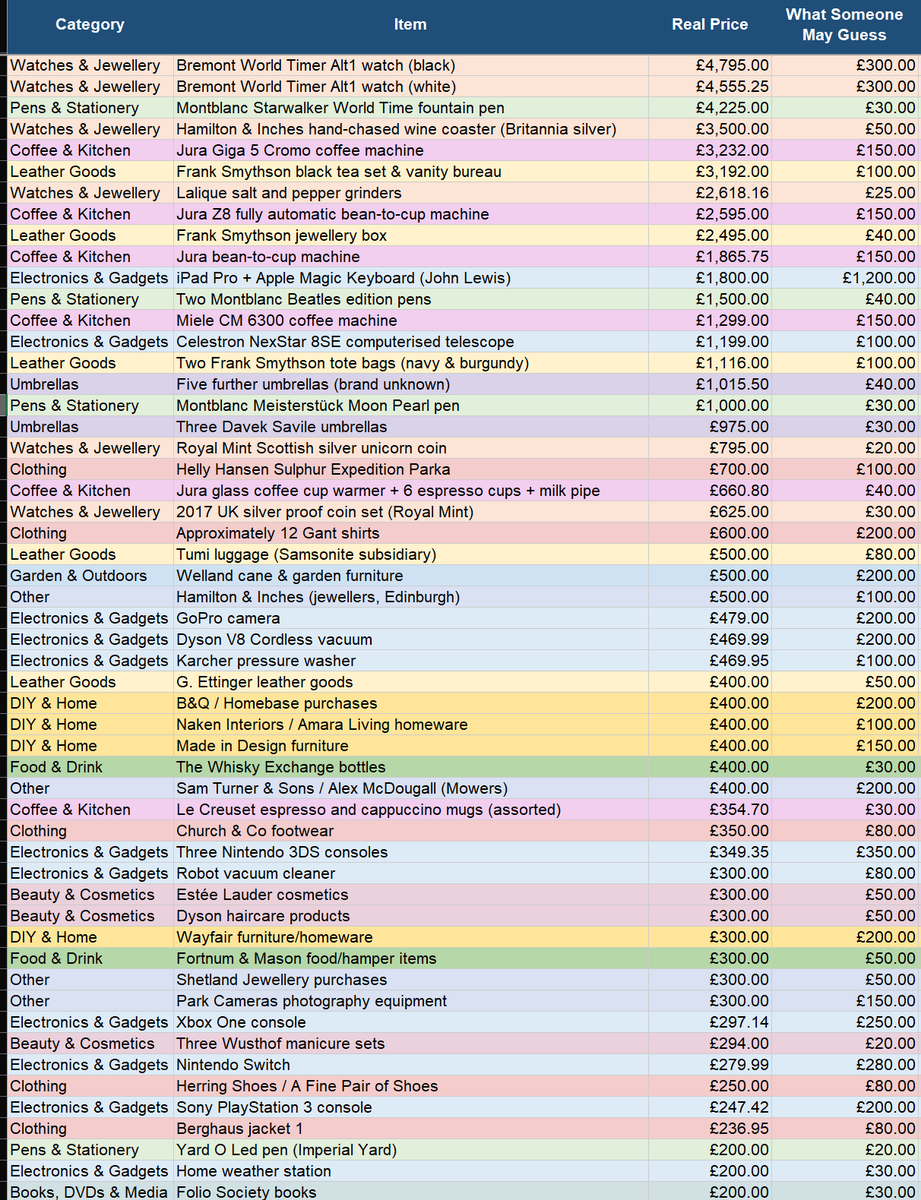Screen dimensions: 921x1200
Task: Click Le Creuset espresso and cappuccino mugs
Action: click(x=411, y=809)
